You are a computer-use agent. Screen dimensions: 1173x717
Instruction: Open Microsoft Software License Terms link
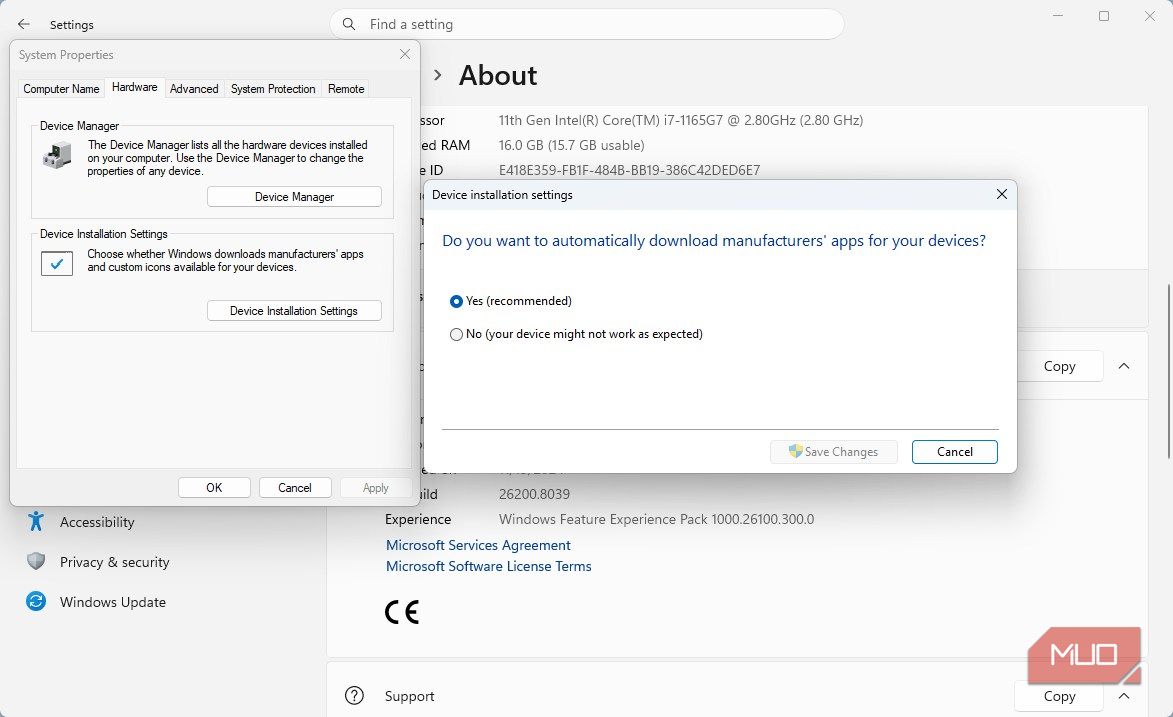489,566
